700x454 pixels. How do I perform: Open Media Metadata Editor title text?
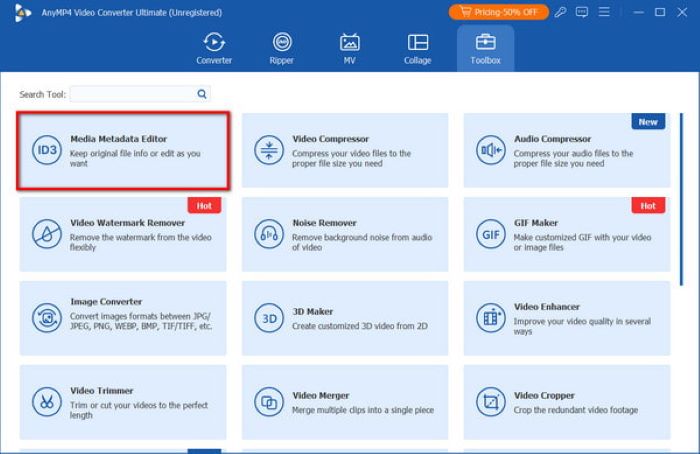tap(118, 139)
